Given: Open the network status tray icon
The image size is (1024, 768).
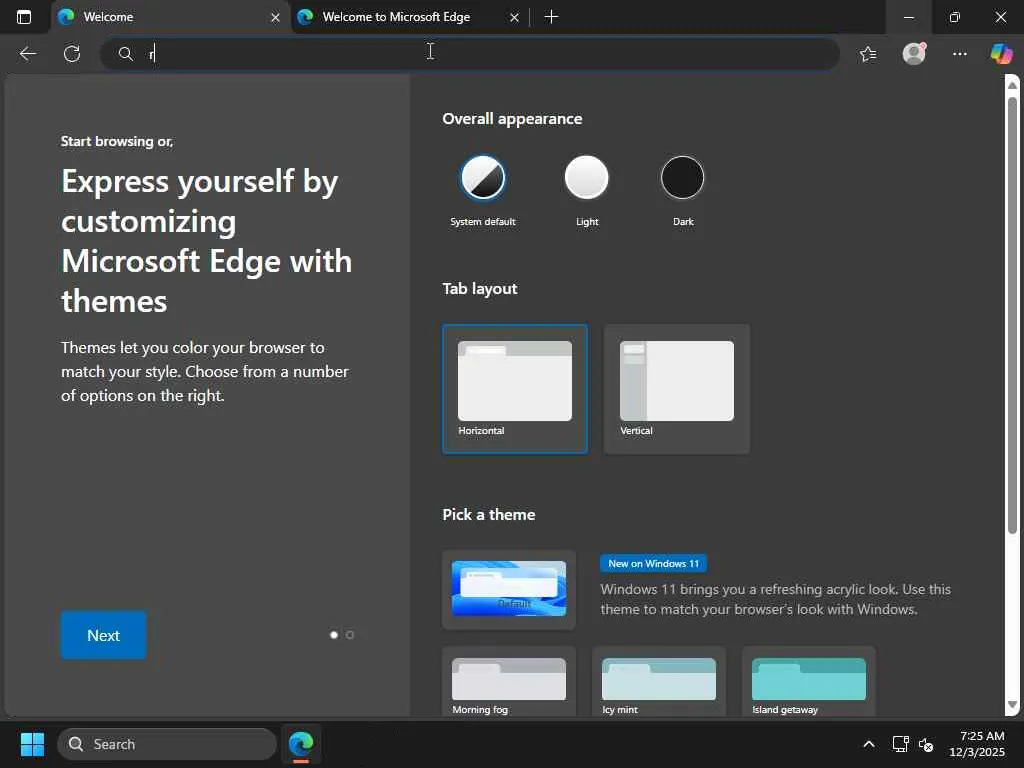Looking at the screenshot, I should pyautogui.click(x=901, y=744).
